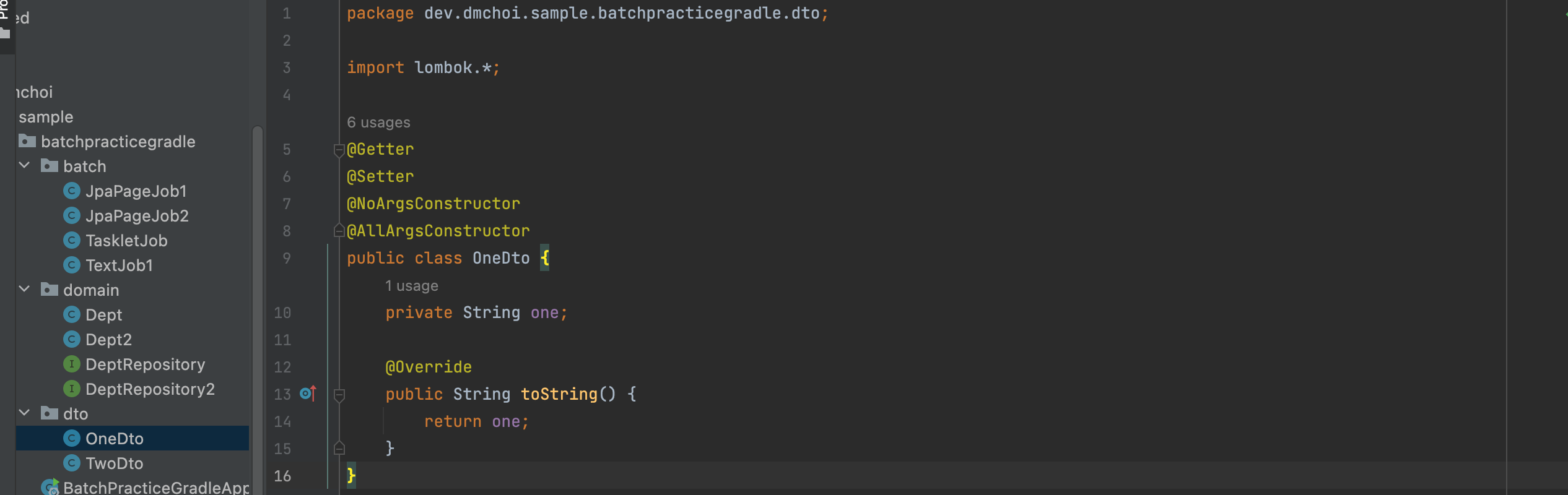Screen dimensions: 1568x495
Task: Click the DeptRepository interface icon
Action: tap(72, 364)
